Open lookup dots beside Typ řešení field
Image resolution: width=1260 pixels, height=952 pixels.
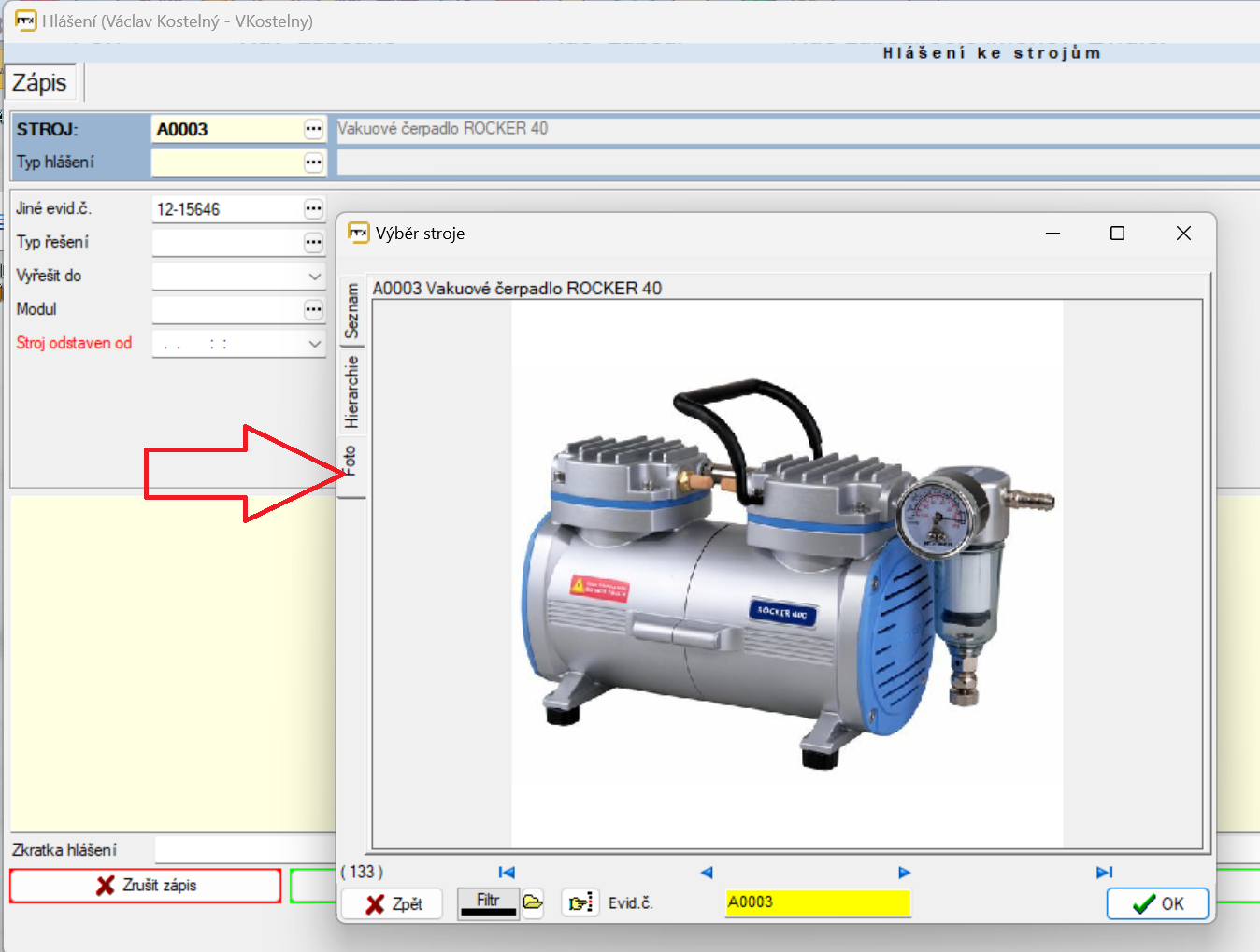tap(313, 243)
